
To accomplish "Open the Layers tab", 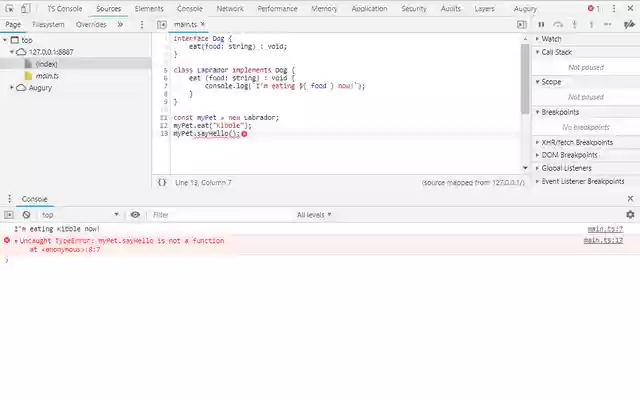I will click(484, 8).
